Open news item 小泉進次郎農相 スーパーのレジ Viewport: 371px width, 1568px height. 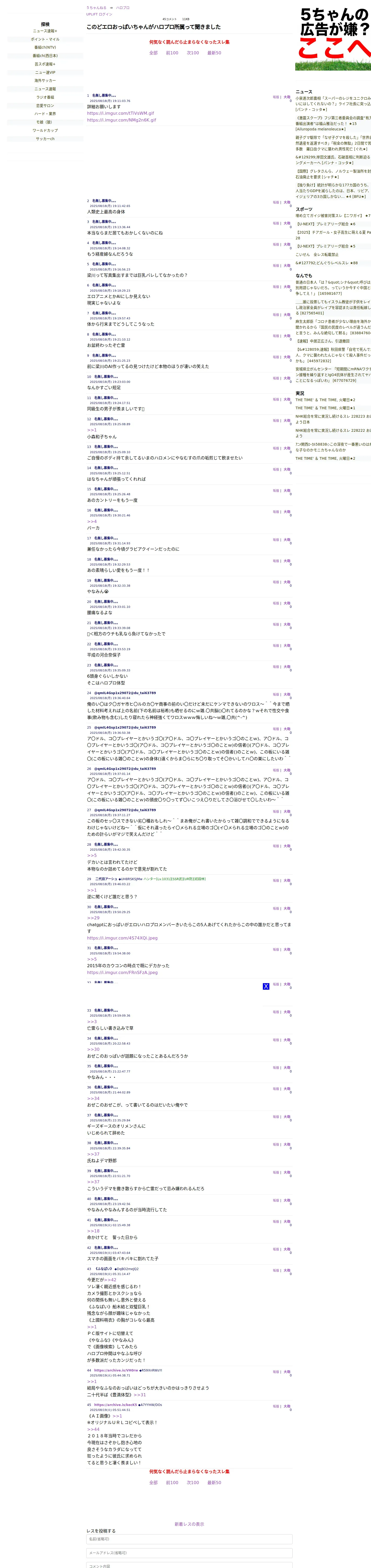click(333, 103)
